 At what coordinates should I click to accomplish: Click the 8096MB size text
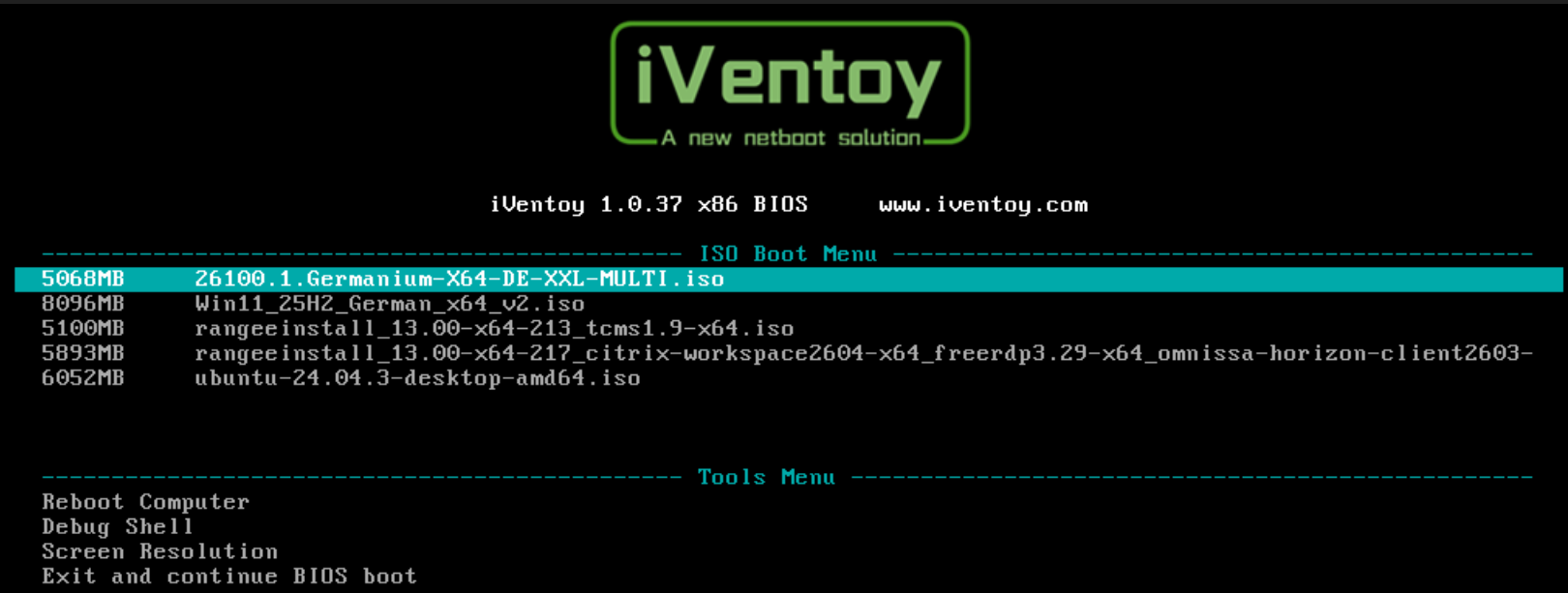pos(82,304)
